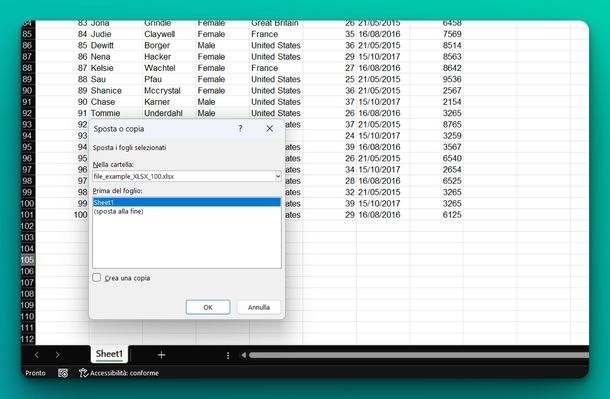The width and height of the screenshot is (610, 399).
Task: Close the 'Sposta o copia' dialog
Action: click(x=270, y=128)
